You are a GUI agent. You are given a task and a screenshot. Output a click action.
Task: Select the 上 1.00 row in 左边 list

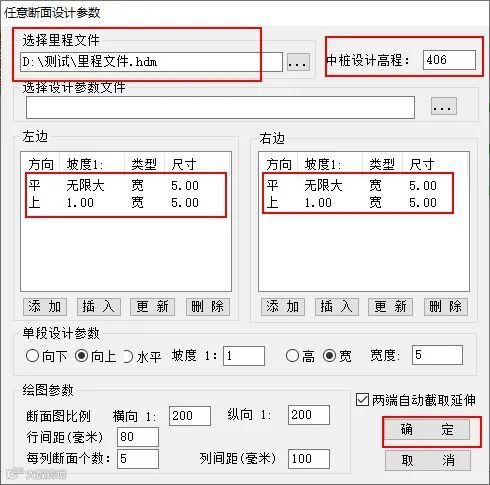coord(126,203)
